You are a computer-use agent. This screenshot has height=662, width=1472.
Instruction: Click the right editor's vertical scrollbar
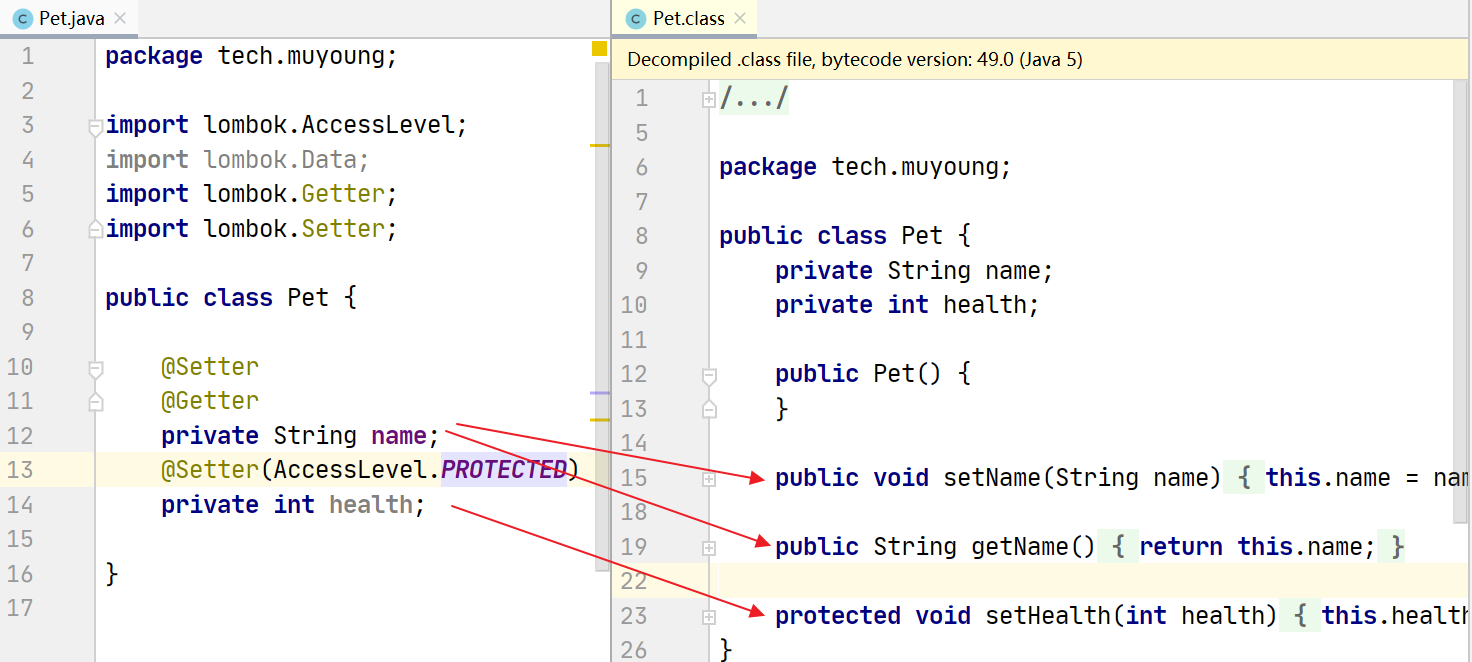click(1462, 300)
